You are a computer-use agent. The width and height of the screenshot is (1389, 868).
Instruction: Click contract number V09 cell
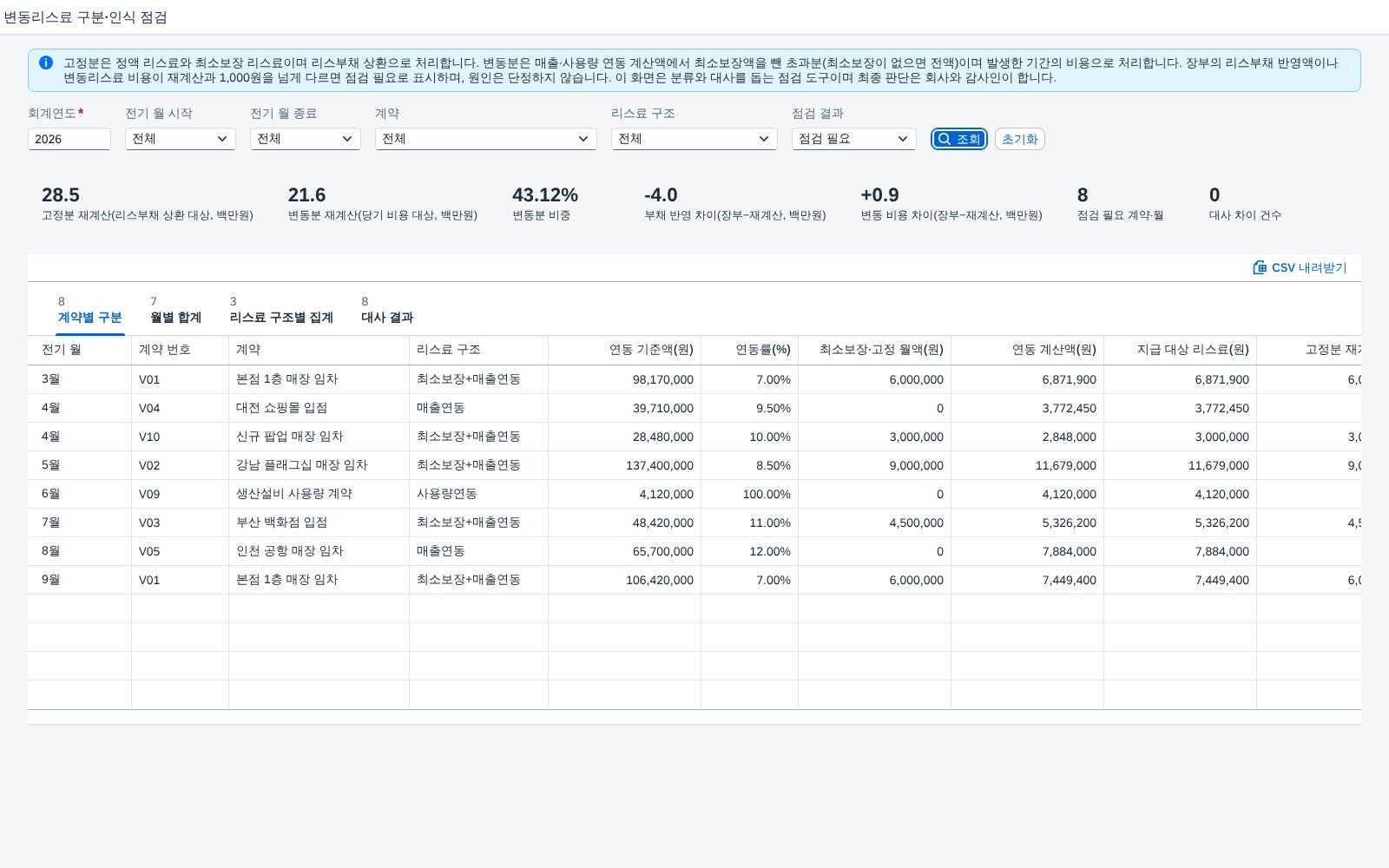[181, 494]
